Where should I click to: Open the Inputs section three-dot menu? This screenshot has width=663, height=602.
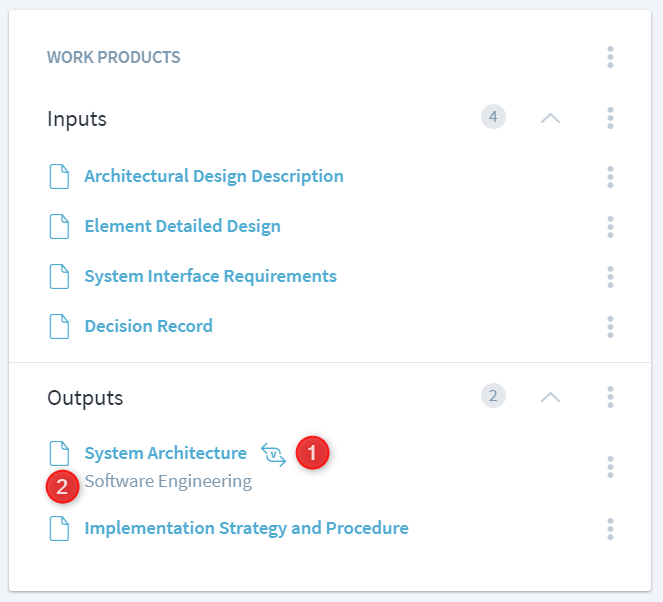coord(610,118)
